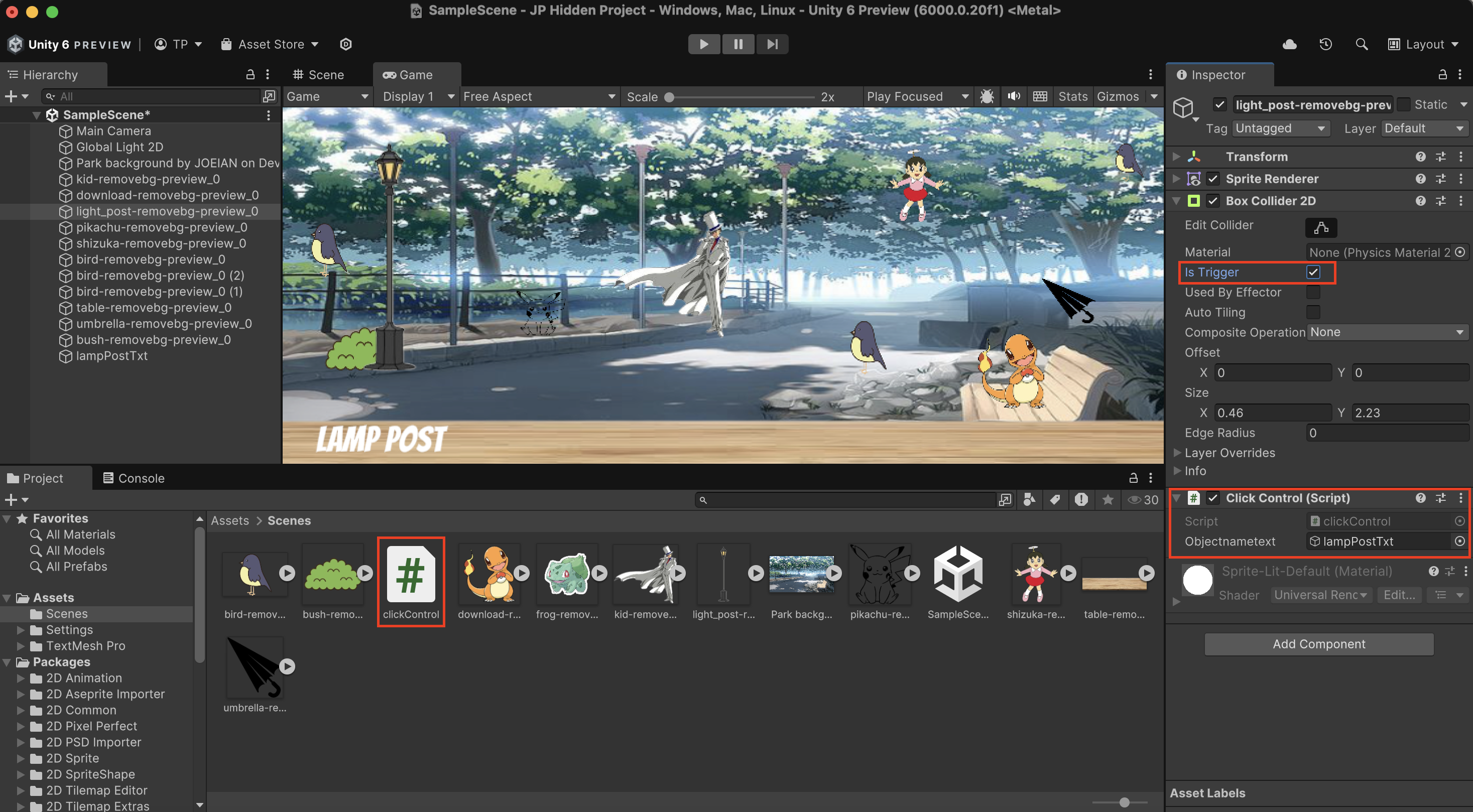Open the Tag Untagged dropdown
Viewport: 1473px width, 812px height.
1280,128
